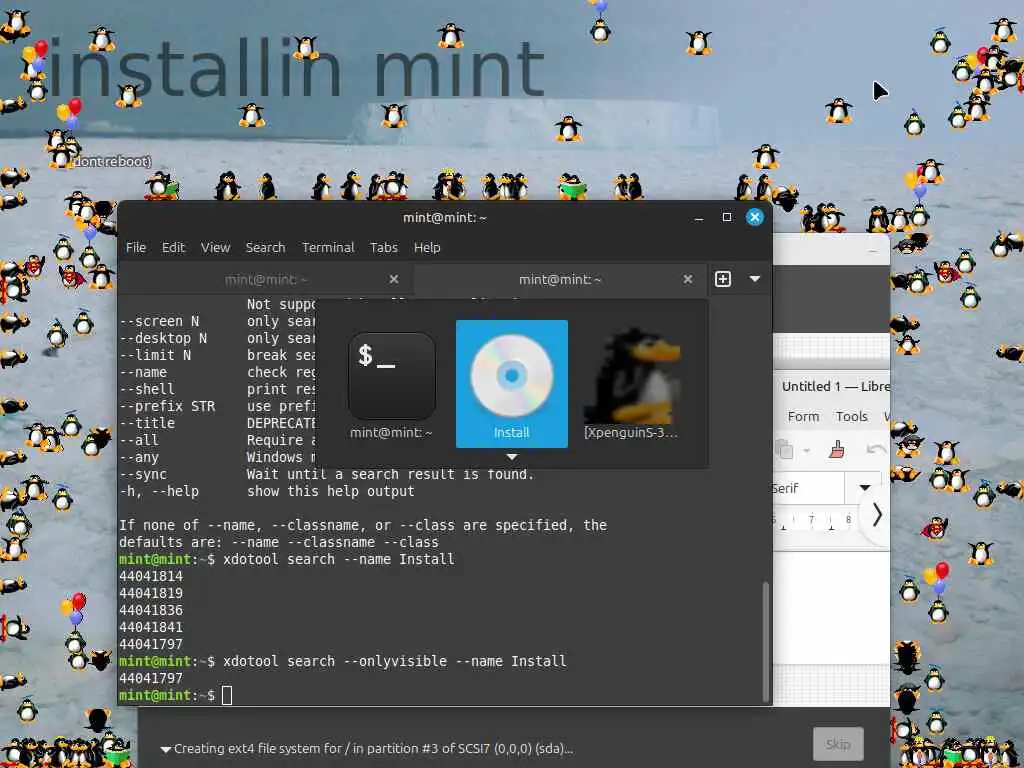Open the View menu in terminal
The height and width of the screenshot is (768, 1024).
(216, 248)
